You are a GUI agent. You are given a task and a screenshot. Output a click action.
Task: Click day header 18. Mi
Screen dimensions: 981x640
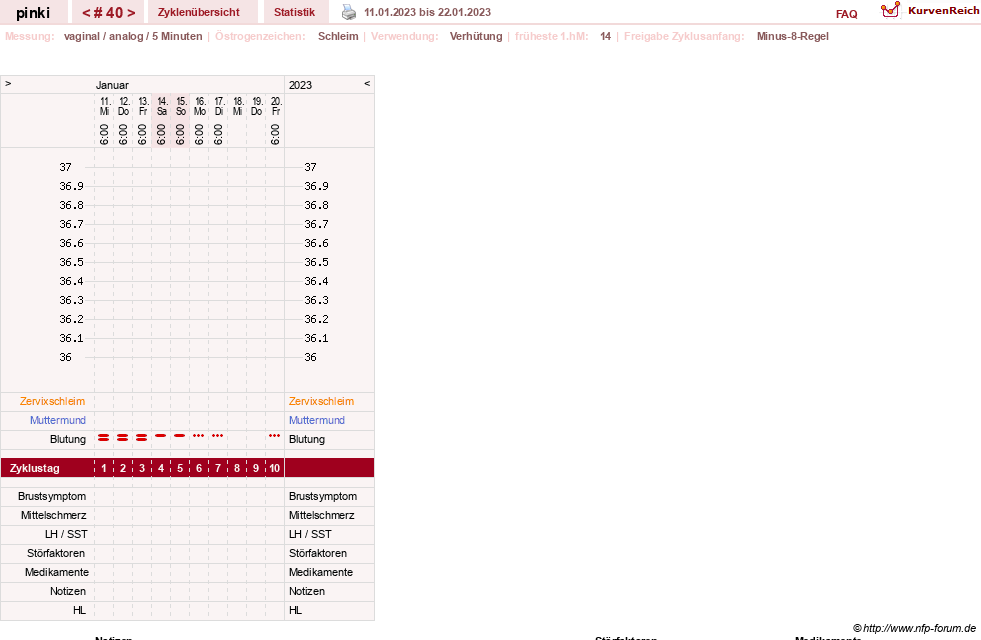pos(237,106)
